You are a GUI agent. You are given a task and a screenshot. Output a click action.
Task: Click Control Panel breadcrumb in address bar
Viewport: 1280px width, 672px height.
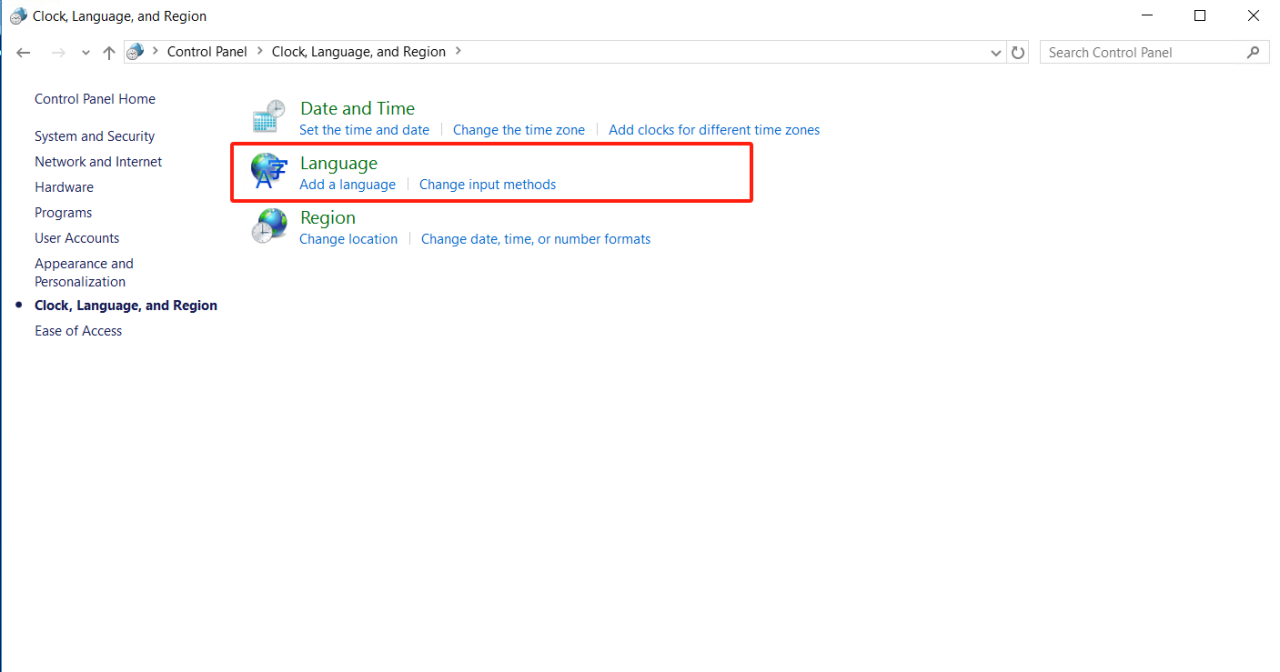(x=207, y=52)
